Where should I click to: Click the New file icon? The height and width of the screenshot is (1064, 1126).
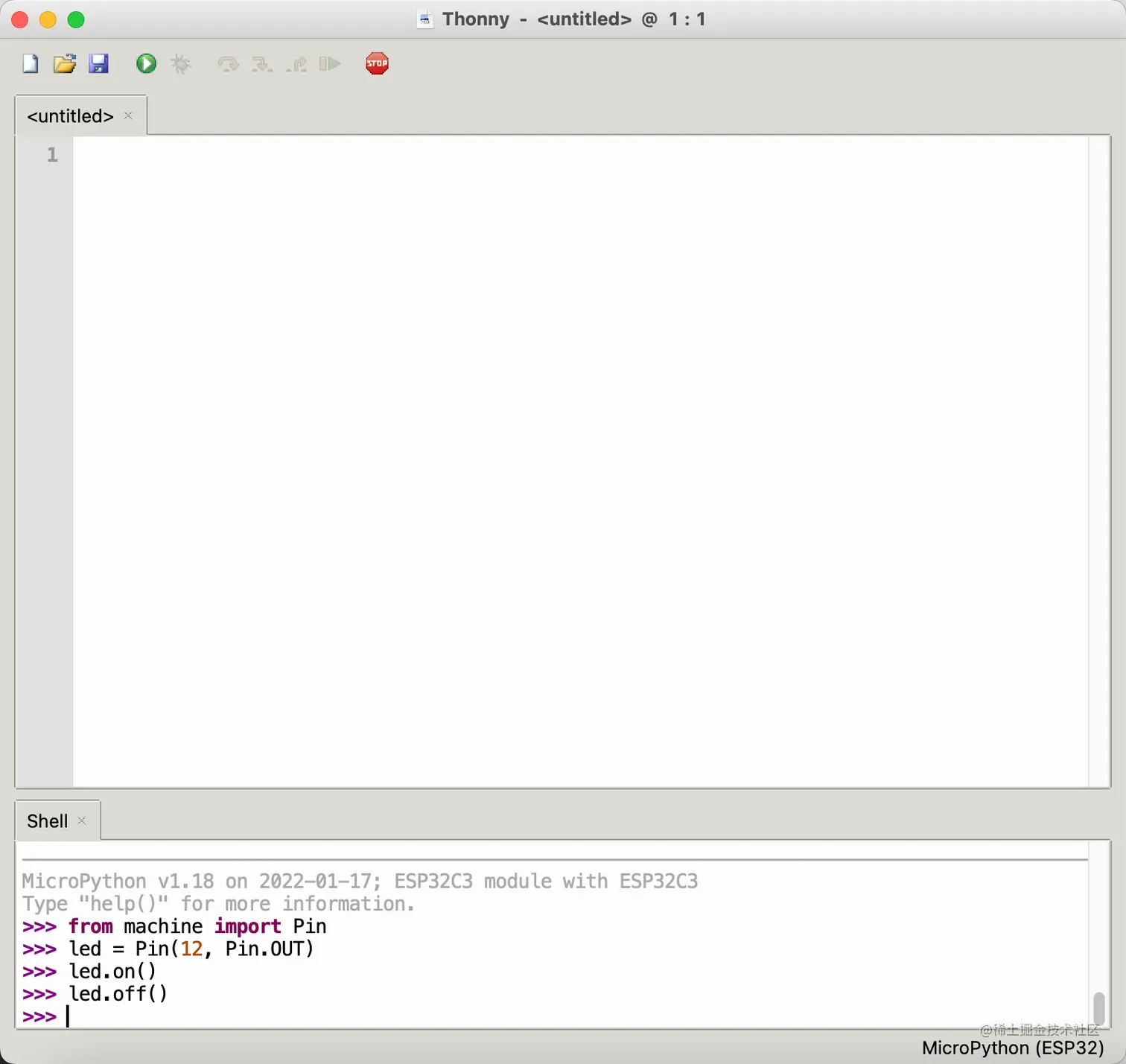31,64
